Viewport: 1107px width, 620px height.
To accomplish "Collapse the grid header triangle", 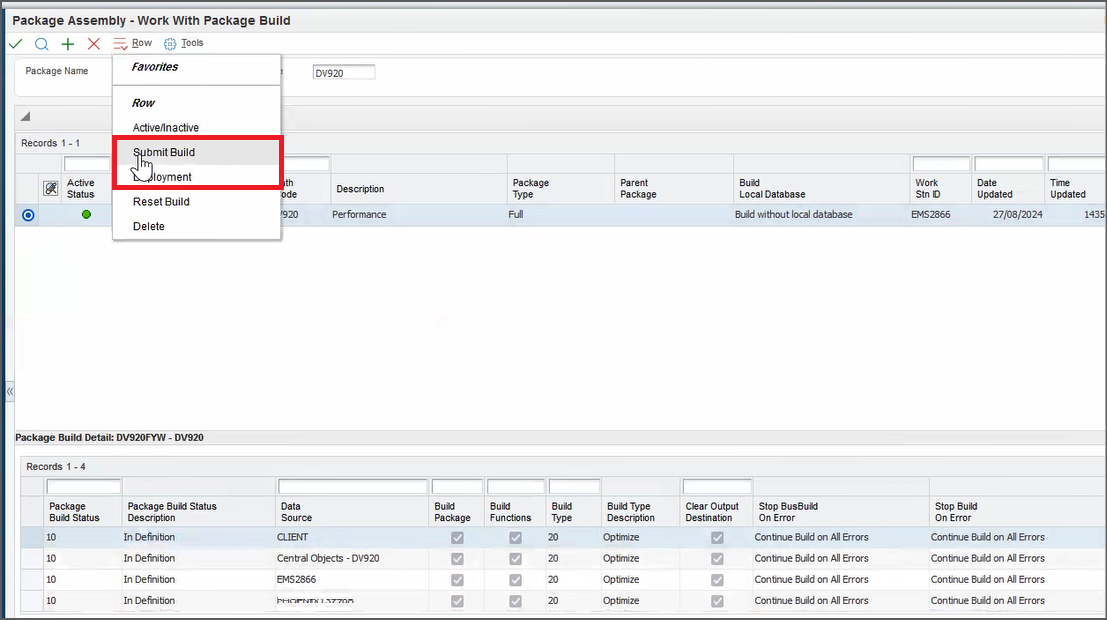I will coord(25,117).
